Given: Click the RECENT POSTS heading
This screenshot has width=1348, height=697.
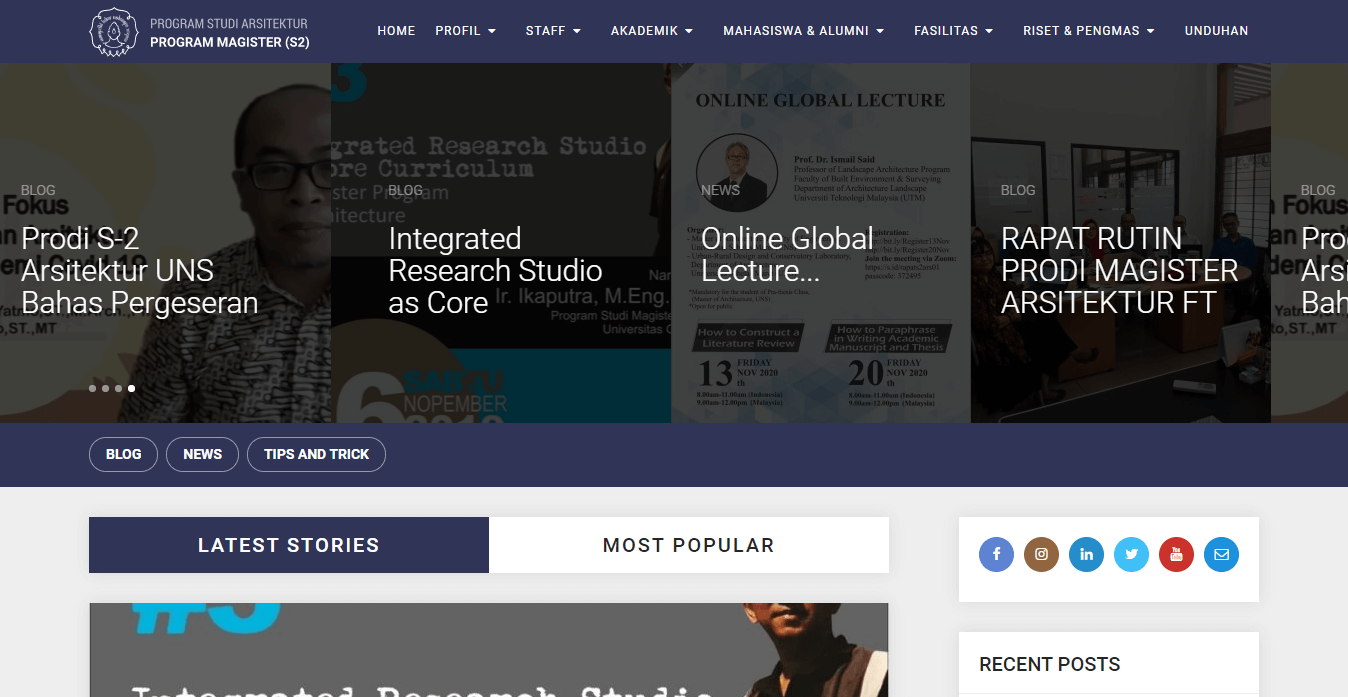Looking at the screenshot, I should tap(1049, 664).
